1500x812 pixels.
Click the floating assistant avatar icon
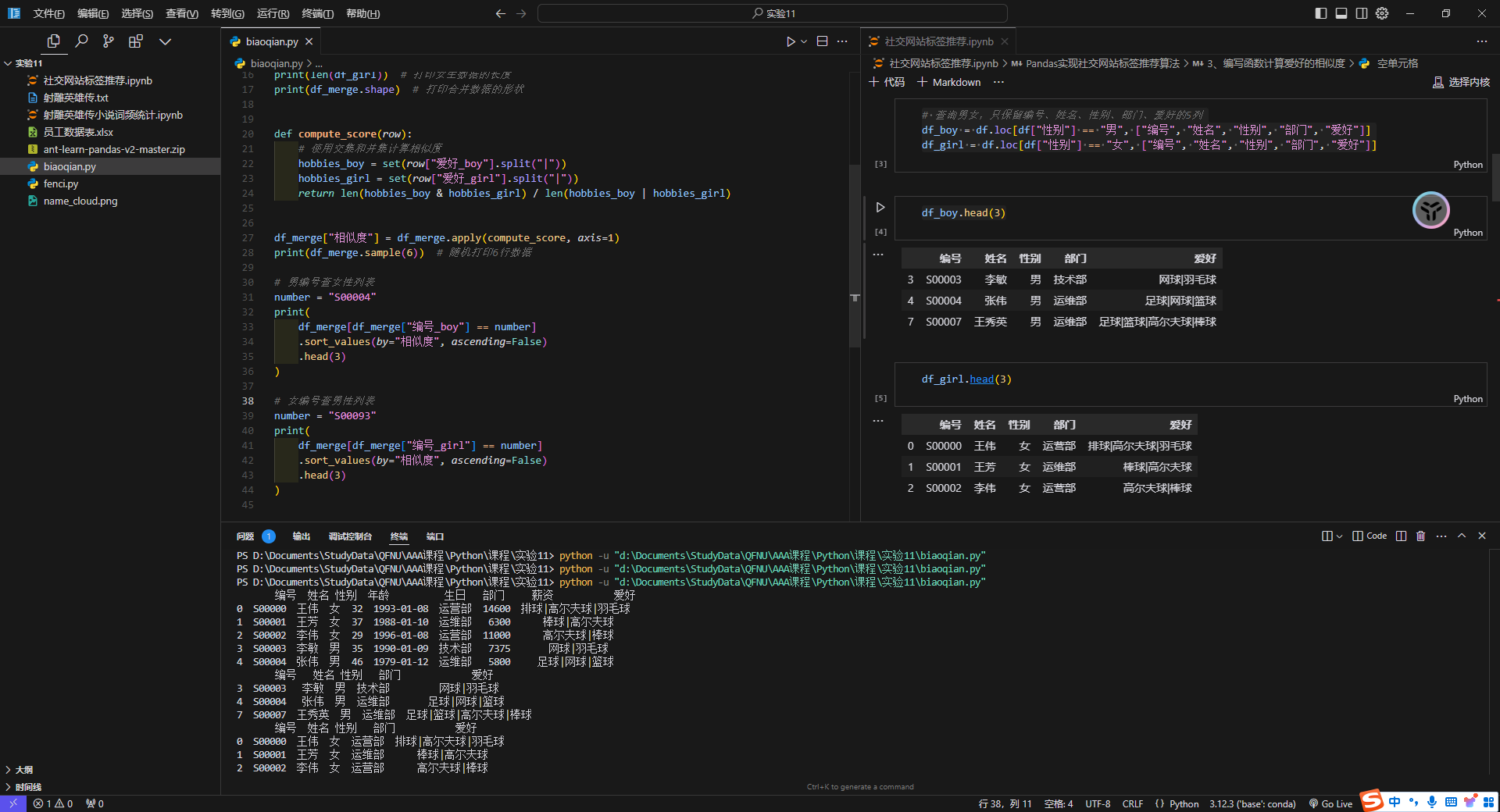(1430, 210)
